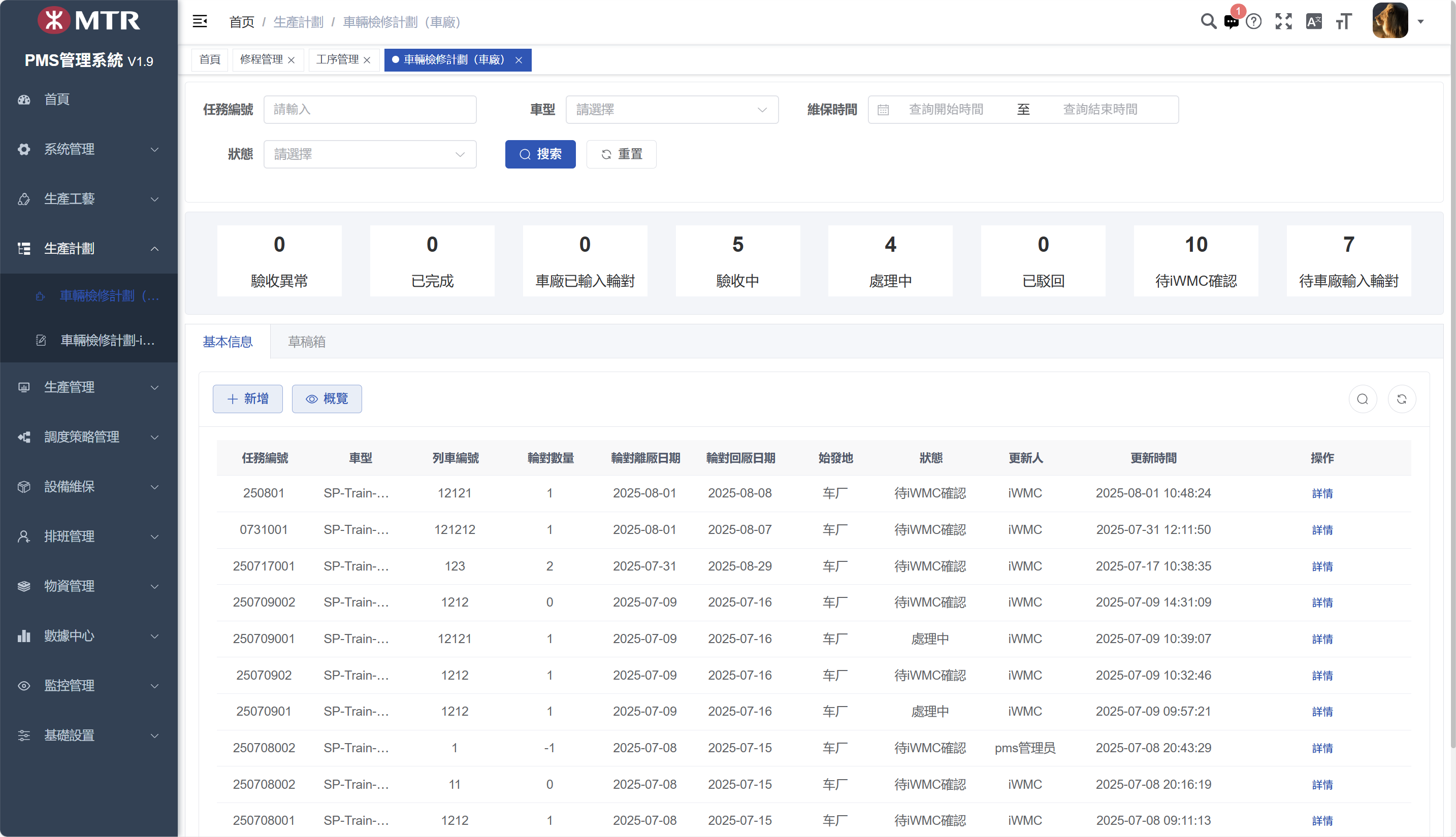Click the blue 搜索 button
Viewport: 1456px width, 837px height.
click(540, 154)
